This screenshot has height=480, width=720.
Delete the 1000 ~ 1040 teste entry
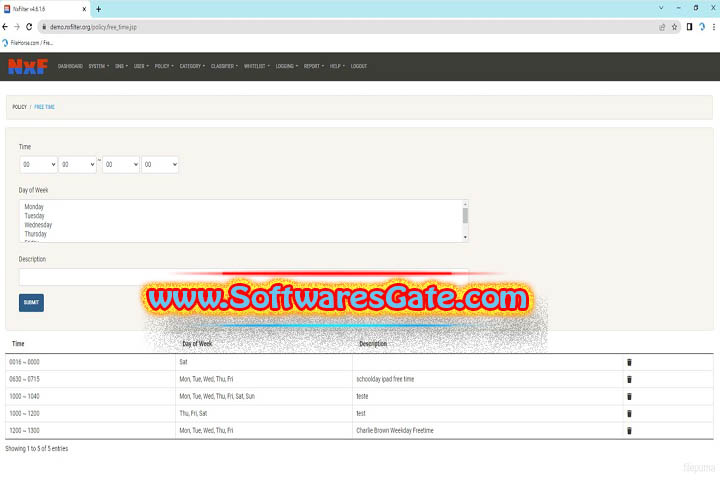629,396
